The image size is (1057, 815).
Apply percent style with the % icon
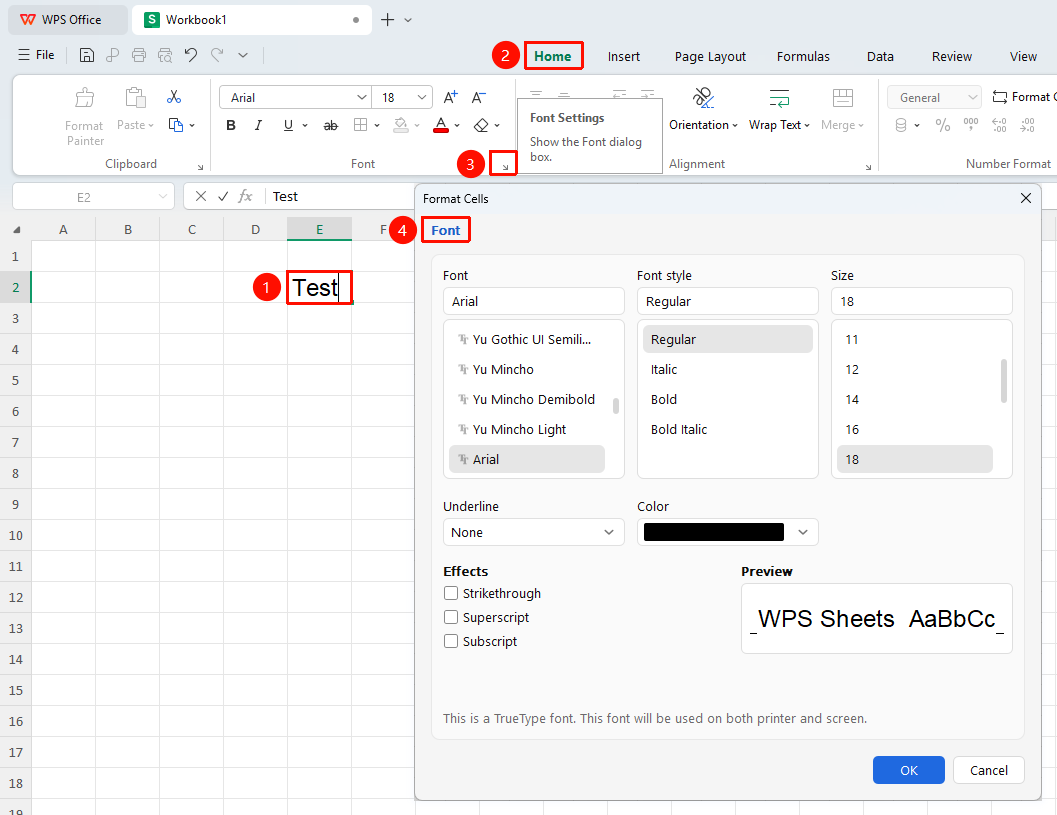942,125
